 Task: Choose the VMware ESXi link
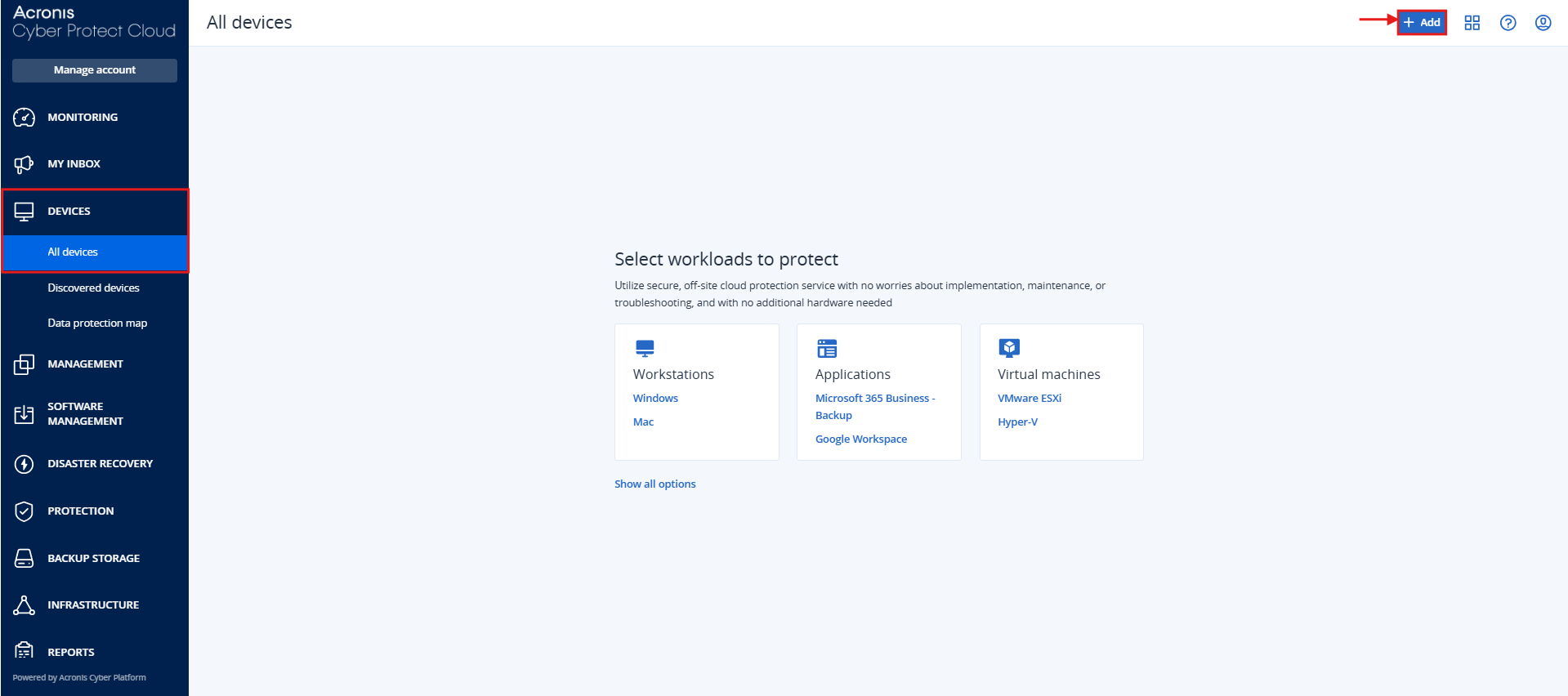(x=1030, y=399)
